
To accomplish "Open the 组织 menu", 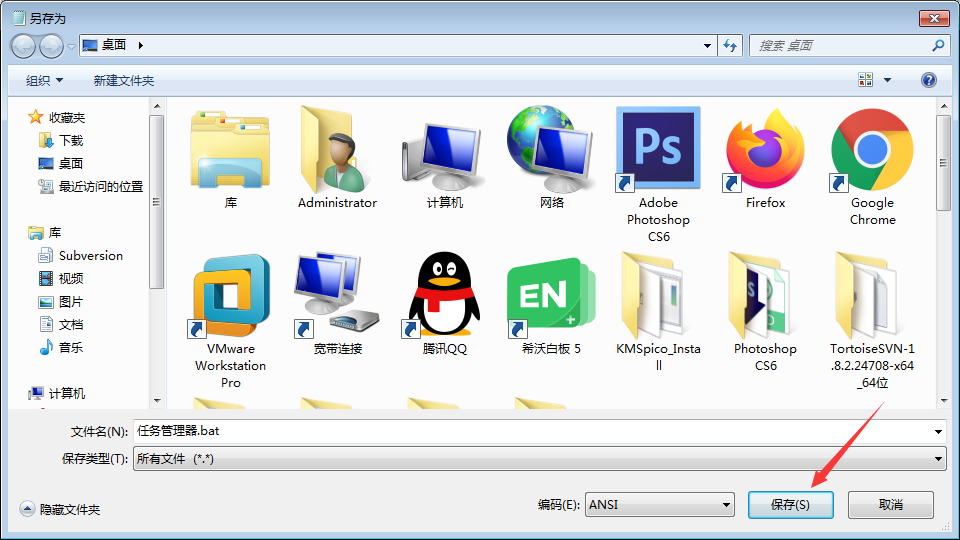I will tap(44, 80).
